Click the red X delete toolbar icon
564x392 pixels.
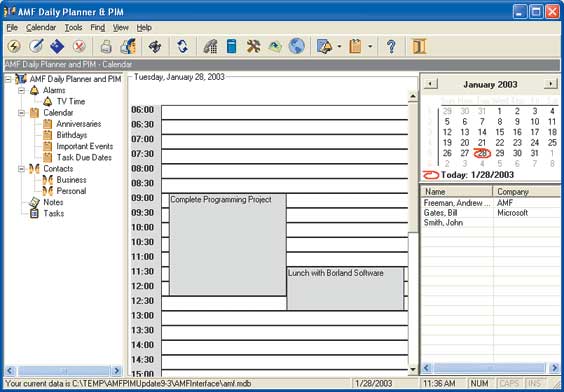click(79, 46)
